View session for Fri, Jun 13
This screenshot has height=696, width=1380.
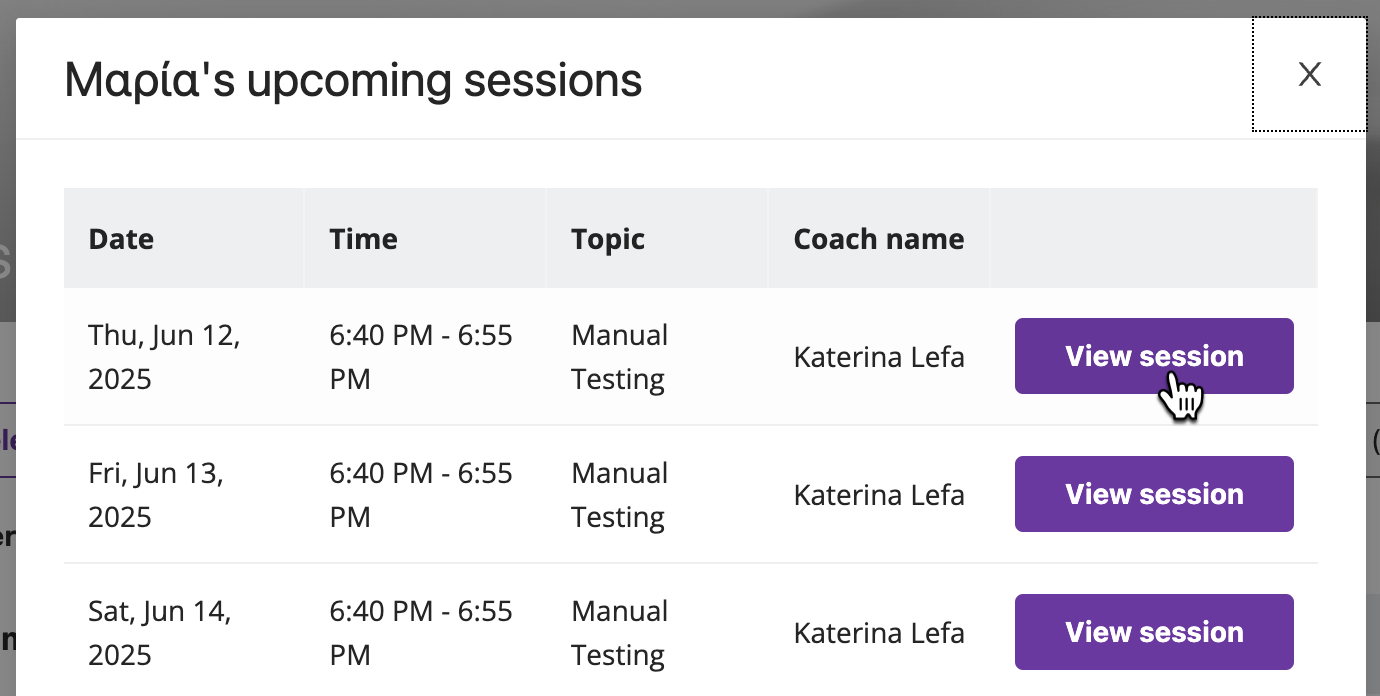[x=1154, y=494]
